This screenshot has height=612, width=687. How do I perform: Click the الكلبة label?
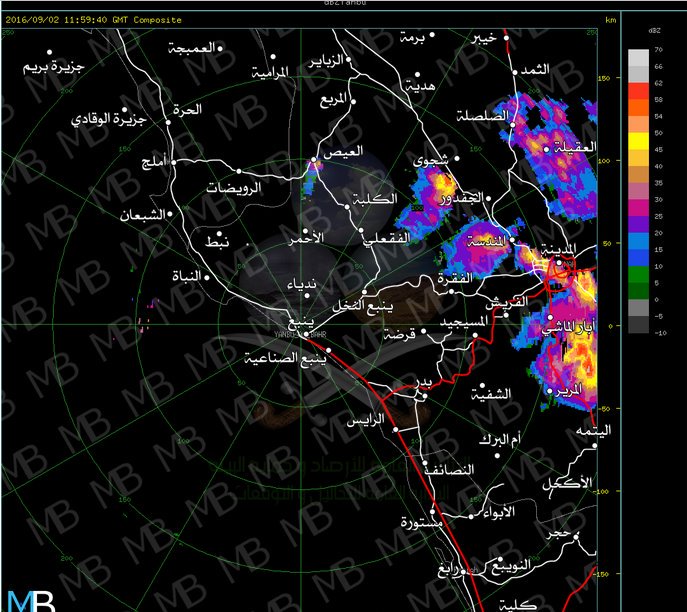coord(375,199)
